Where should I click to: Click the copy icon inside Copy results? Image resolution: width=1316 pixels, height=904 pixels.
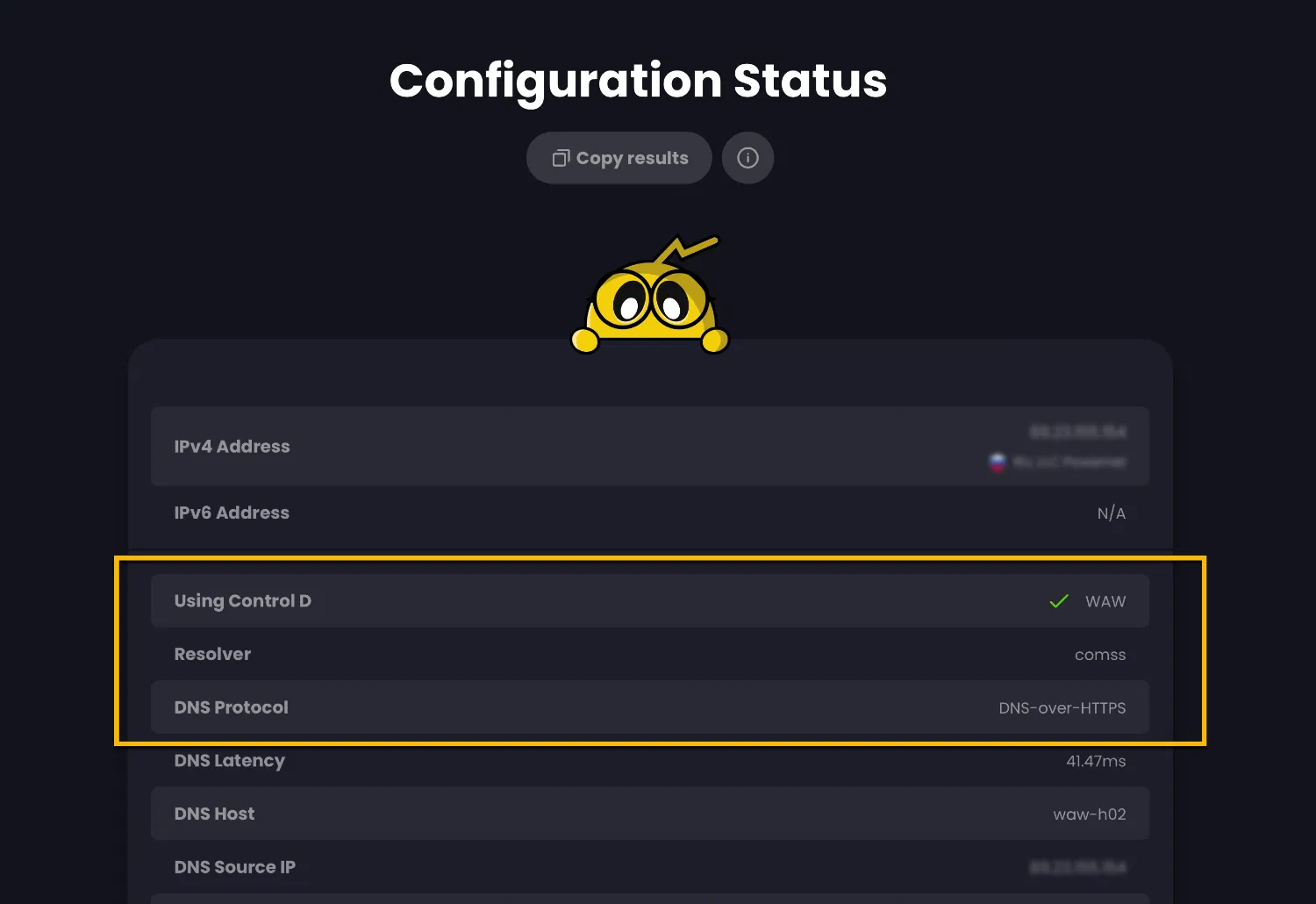pyautogui.click(x=561, y=158)
